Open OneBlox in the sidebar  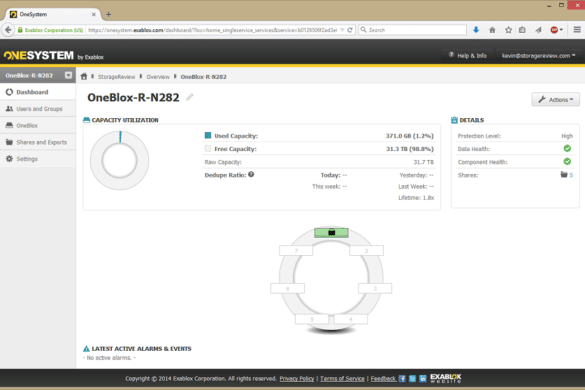coord(38,125)
